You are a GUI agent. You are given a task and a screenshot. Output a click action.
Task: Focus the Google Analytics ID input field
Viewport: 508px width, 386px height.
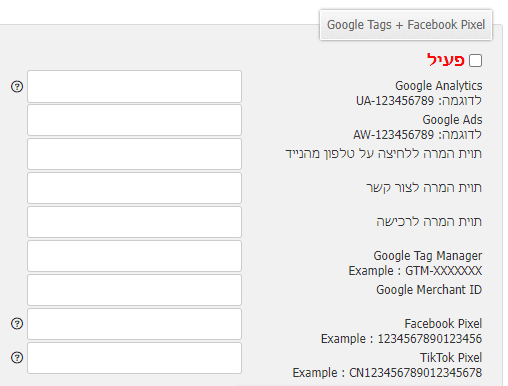coord(134,86)
